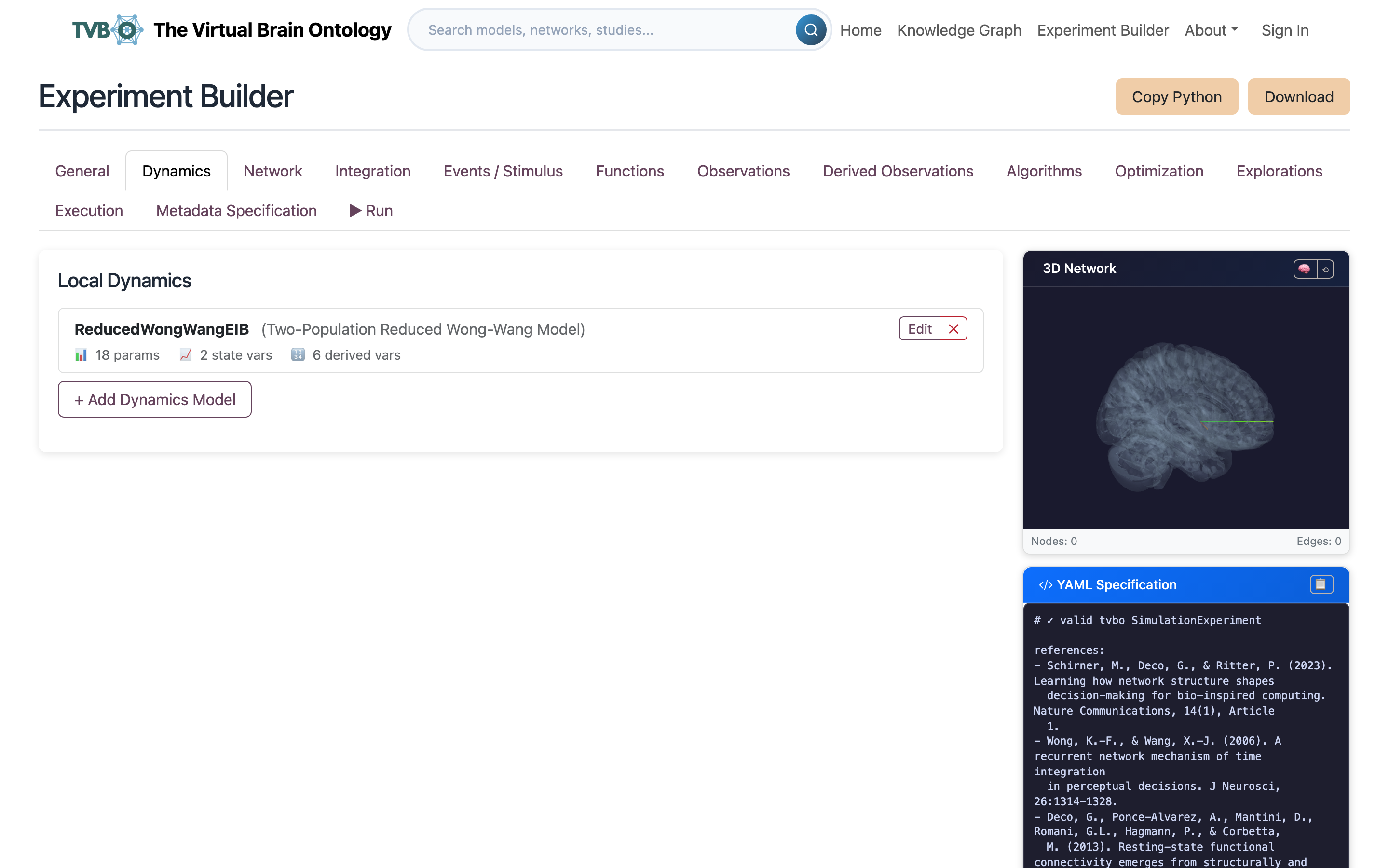
Task: Click the 'references:' YAML line
Action: click(x=1069, y=651)
